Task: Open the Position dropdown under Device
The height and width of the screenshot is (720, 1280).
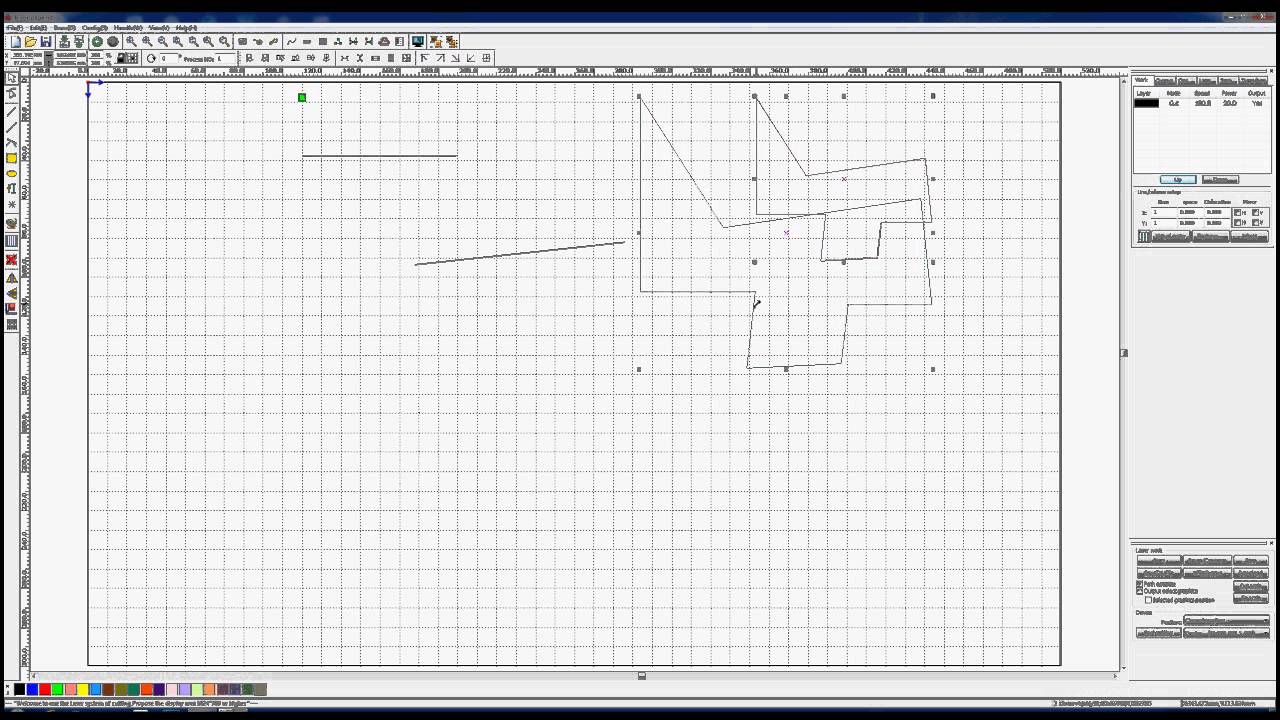Action: click(1226, 620)
